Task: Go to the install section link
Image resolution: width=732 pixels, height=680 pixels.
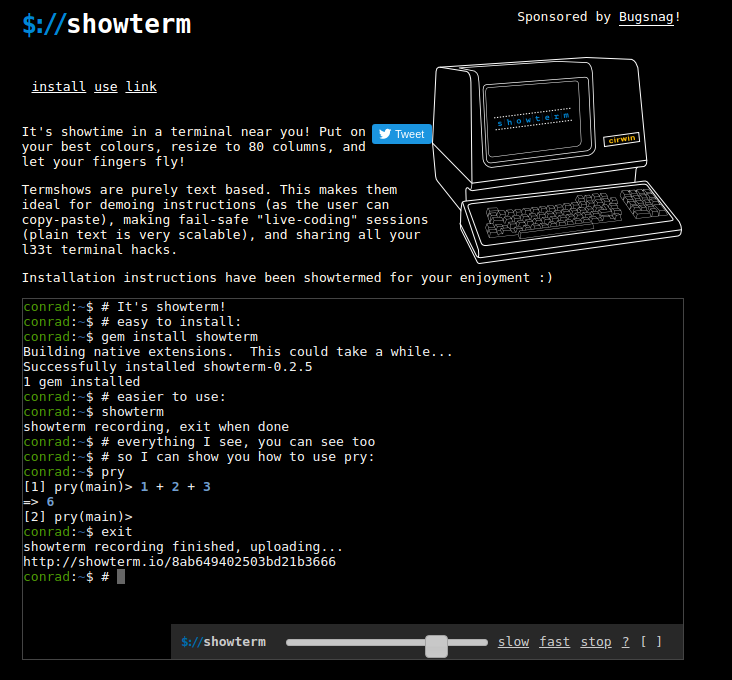Action: (58, 87)
